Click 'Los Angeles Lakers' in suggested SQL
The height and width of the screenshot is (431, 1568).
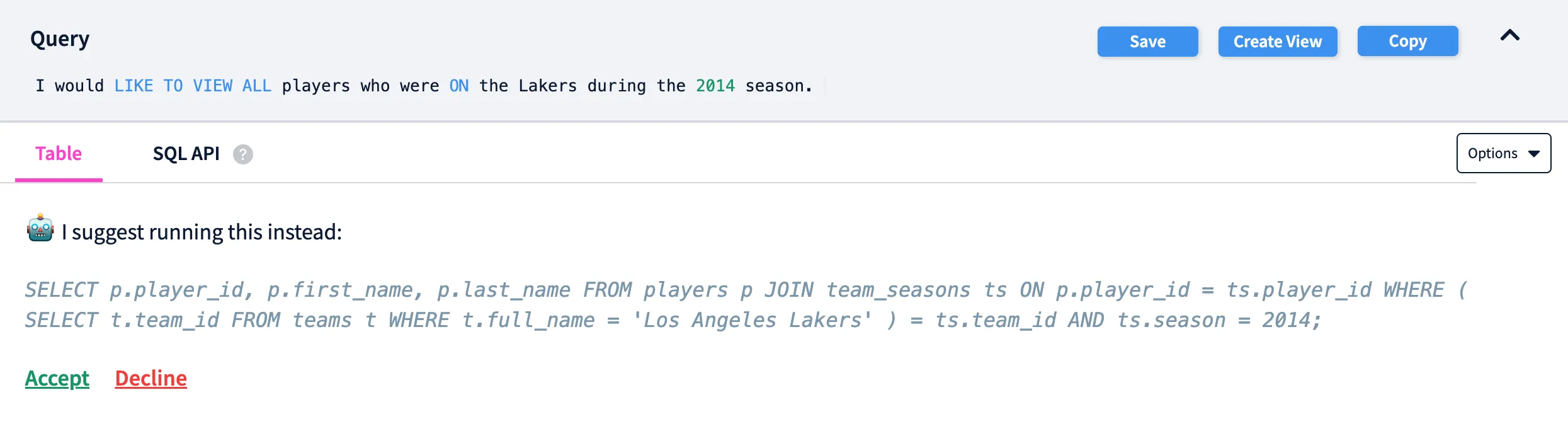click(x=753, y=320)
